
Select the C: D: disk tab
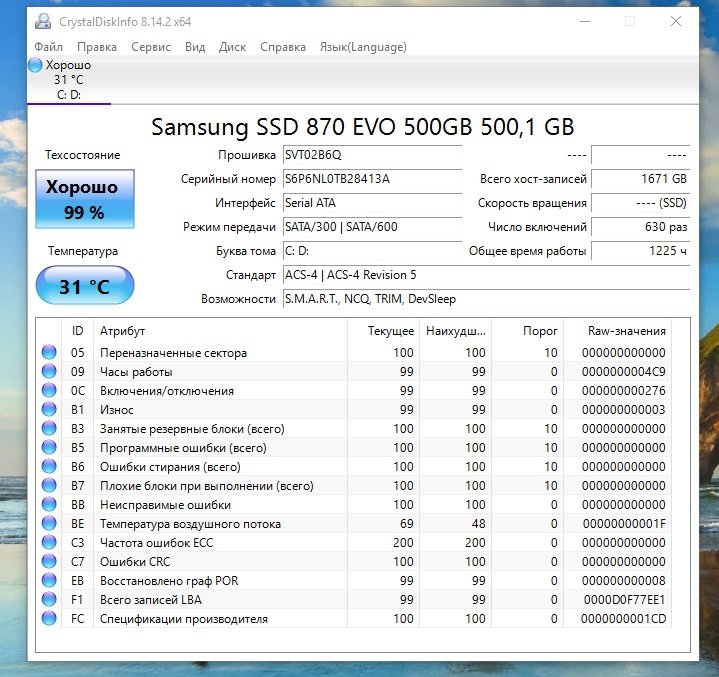coord(69,95)
